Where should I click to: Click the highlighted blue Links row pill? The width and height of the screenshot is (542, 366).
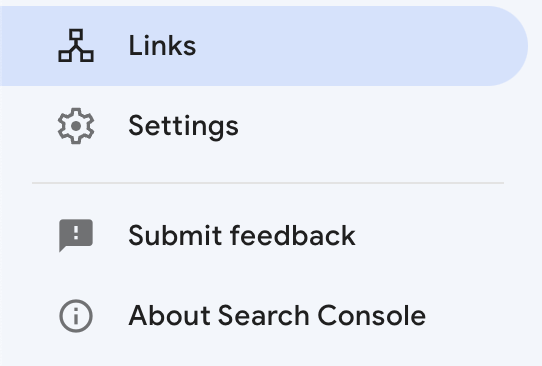pyautogui.click(x=264, y=46)
